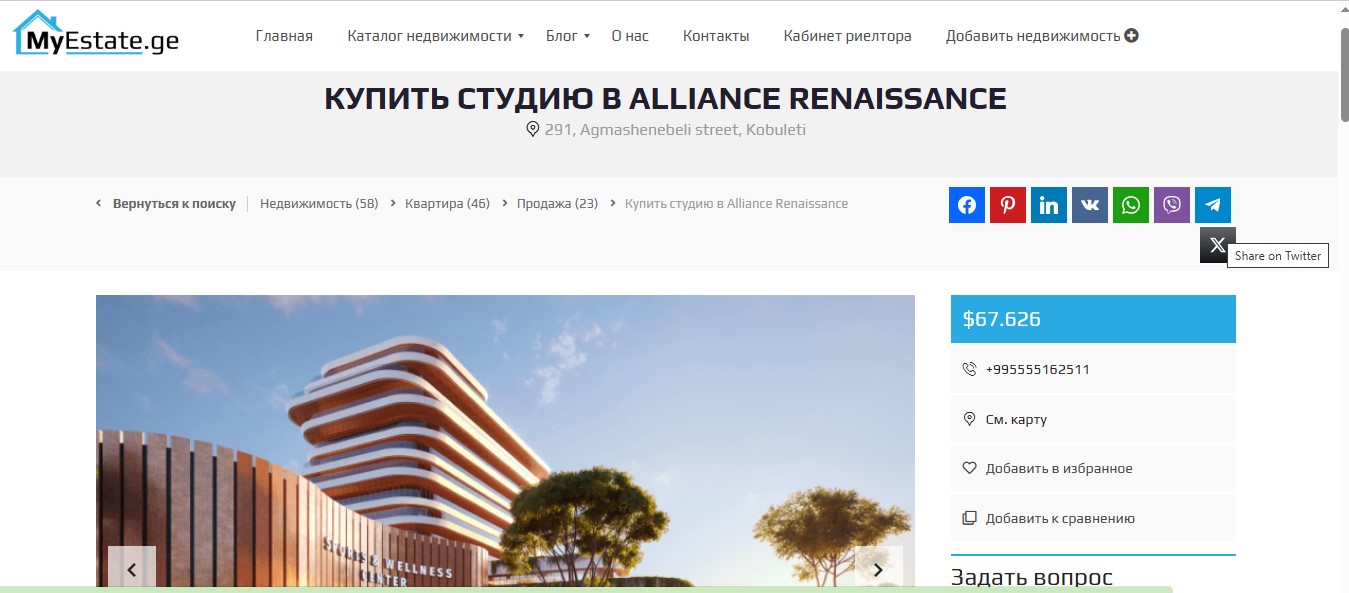The image size is (1349, 593).
Task: Open the Блог menu item
Action: [561, 36]
